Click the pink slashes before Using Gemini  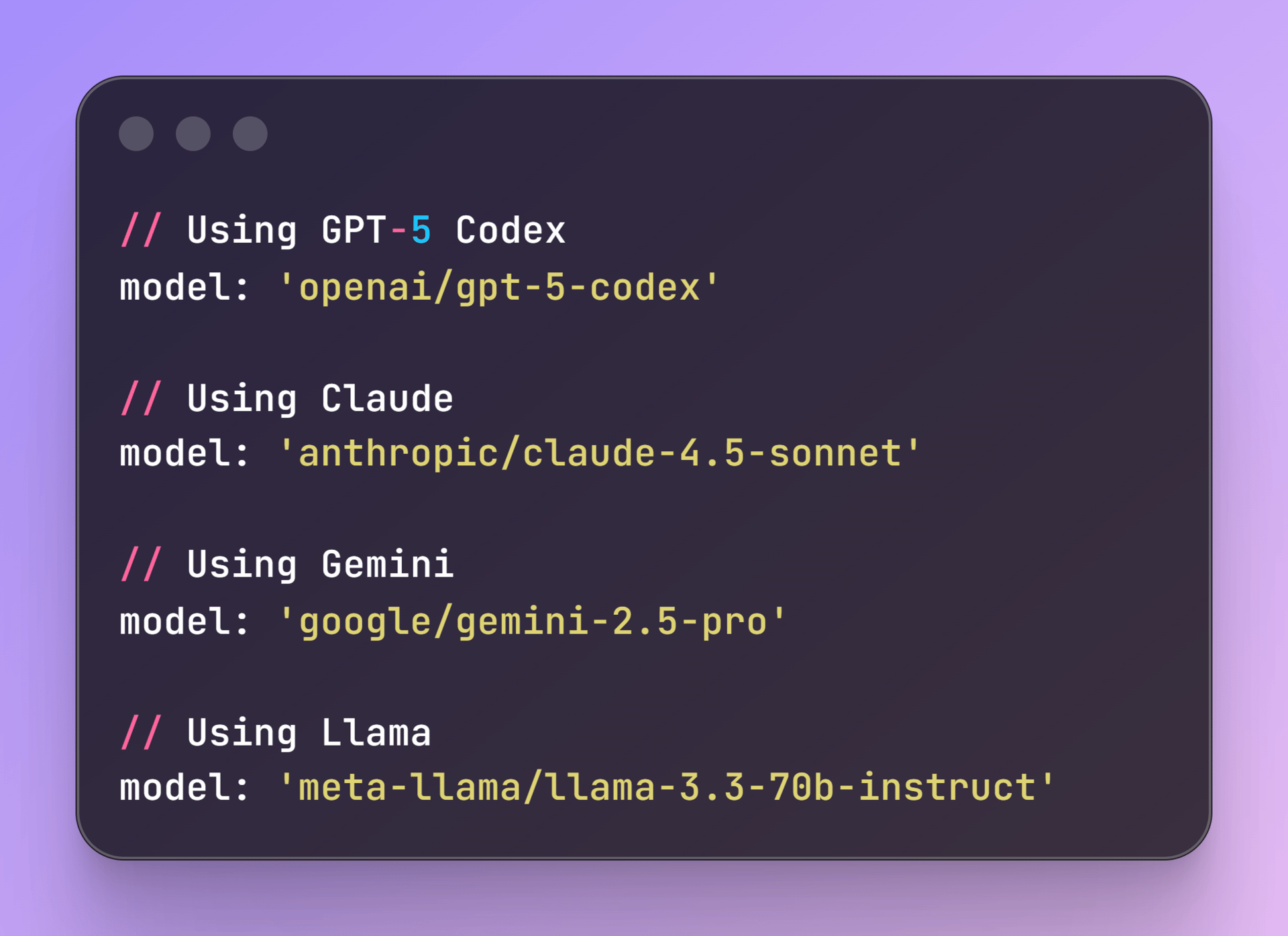pyautogui.click(x=141, y=565)
